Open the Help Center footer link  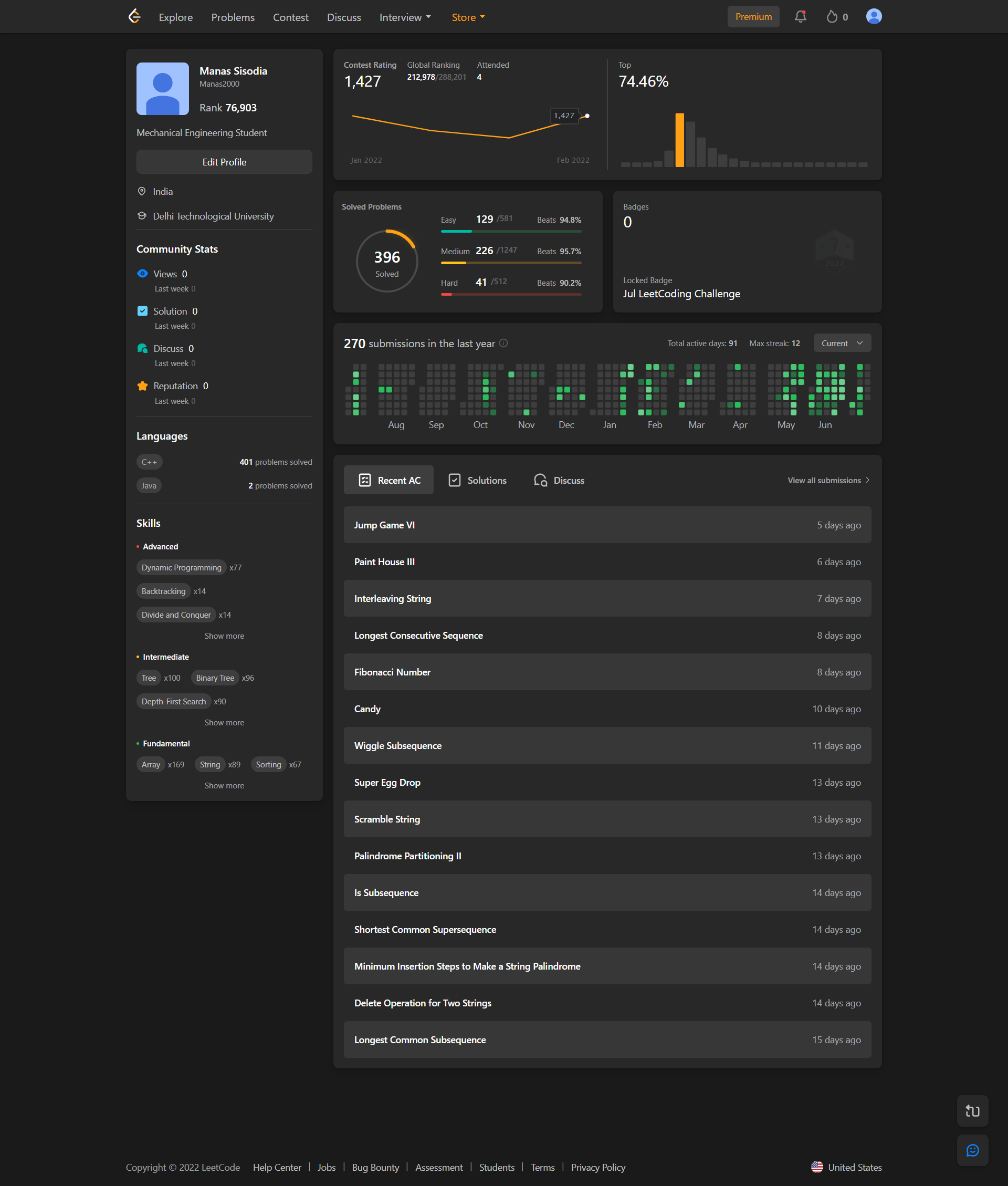[x=277, y=1167]
